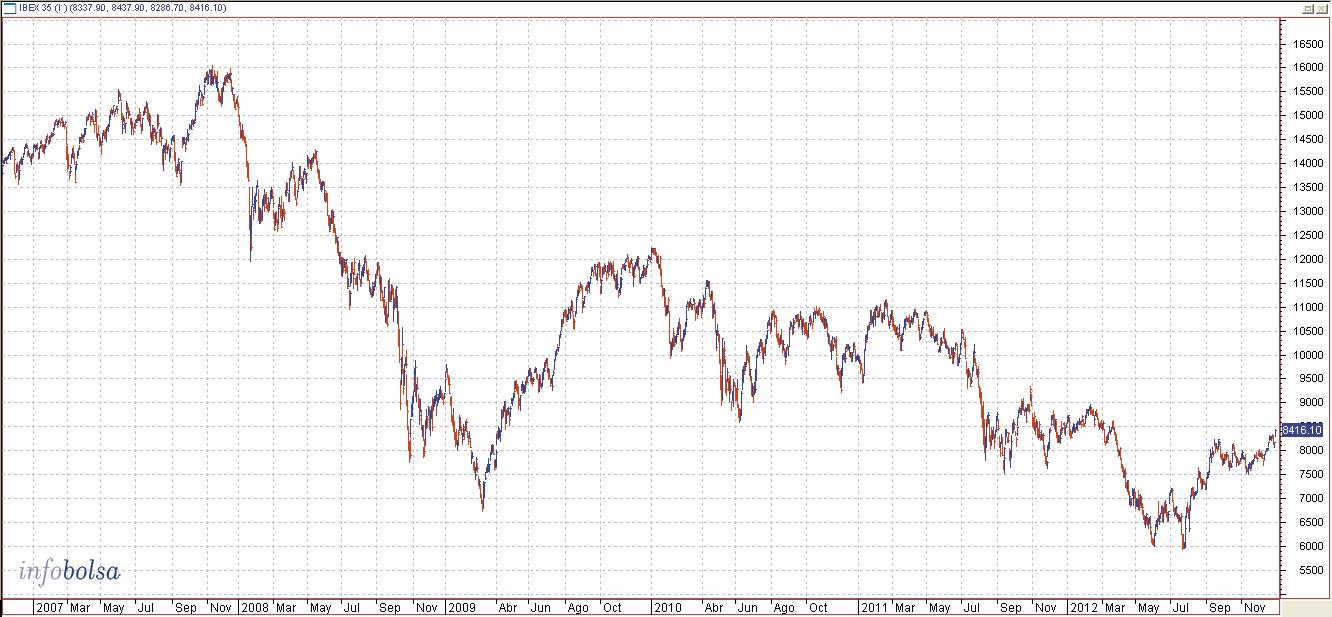Viewport: 1332px width, 617px height.
Task: Click the 13500 price axis label
Action: 1307,188
